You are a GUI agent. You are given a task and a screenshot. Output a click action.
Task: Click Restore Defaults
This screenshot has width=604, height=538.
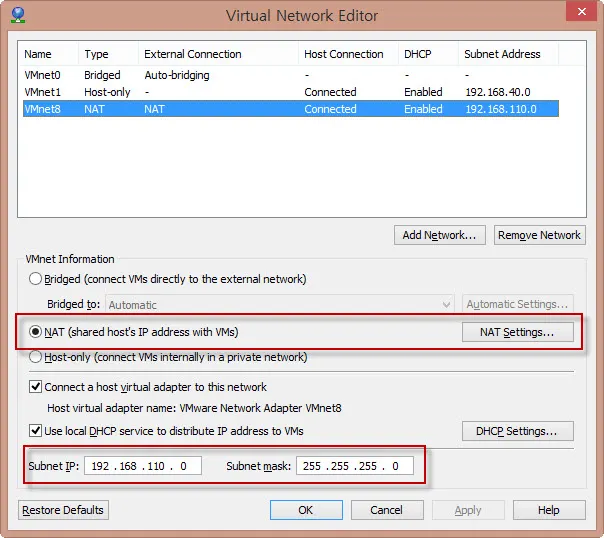63,510
